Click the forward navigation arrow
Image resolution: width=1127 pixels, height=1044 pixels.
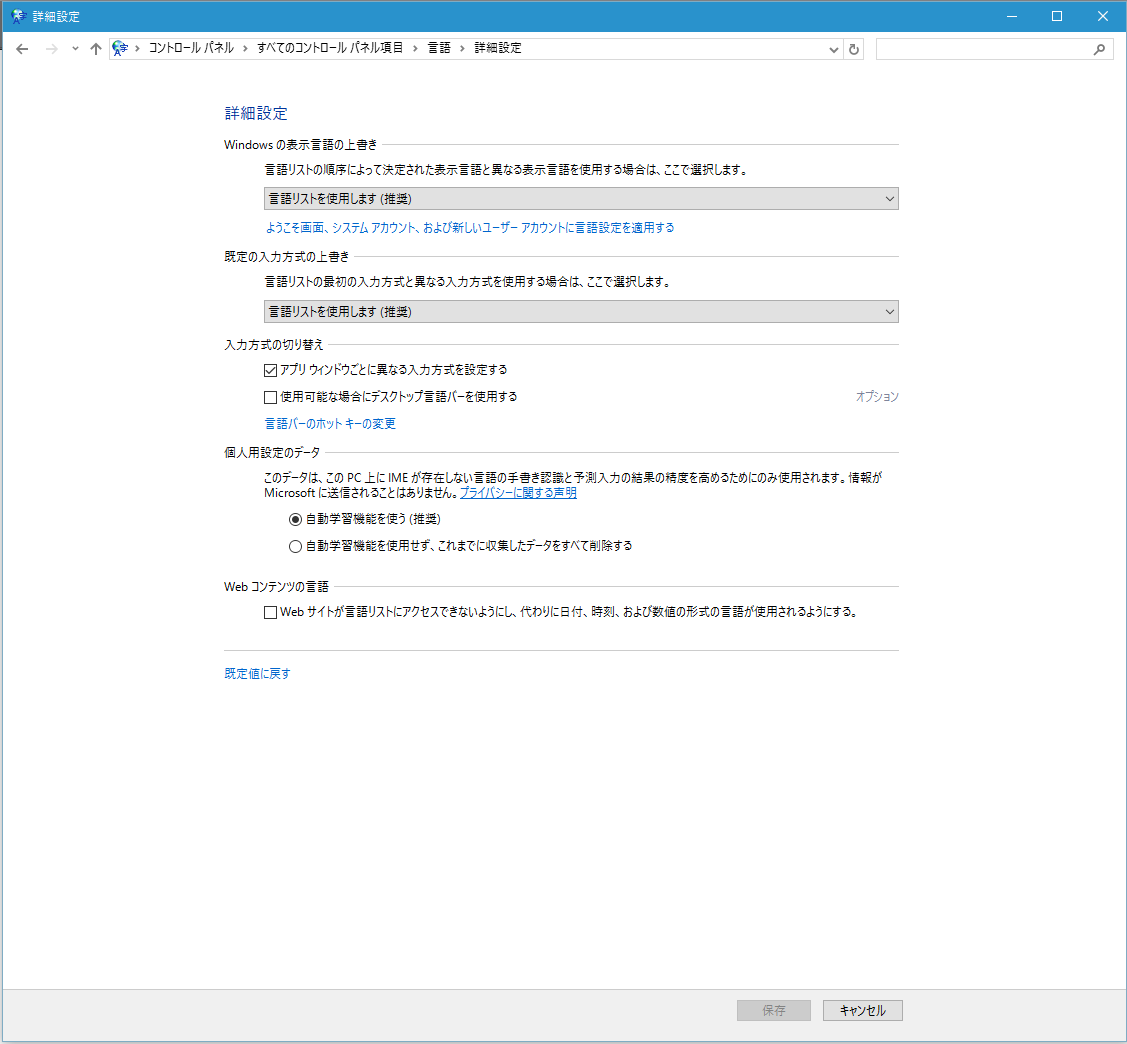51,49
